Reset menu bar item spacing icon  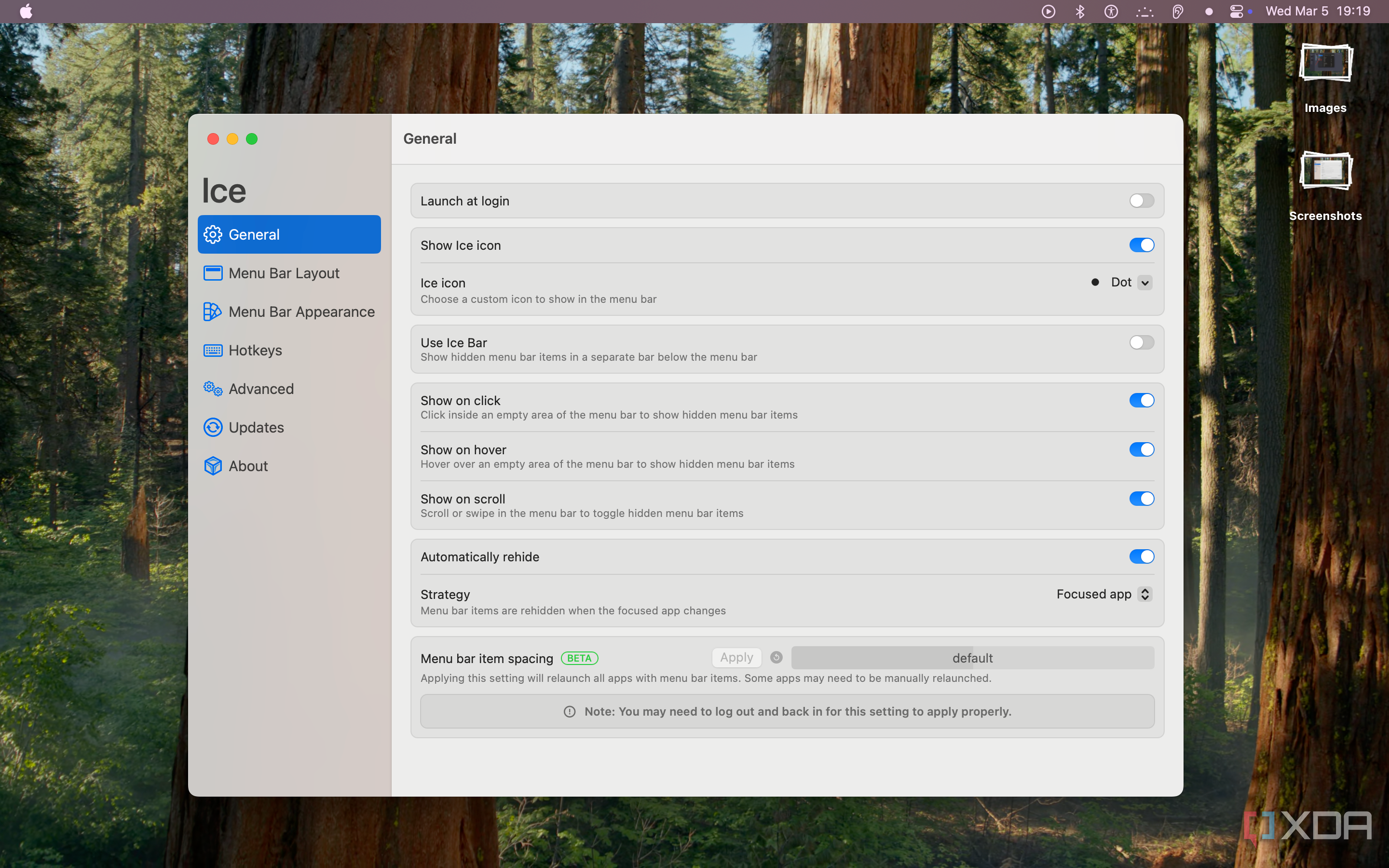tap(776, 657)
